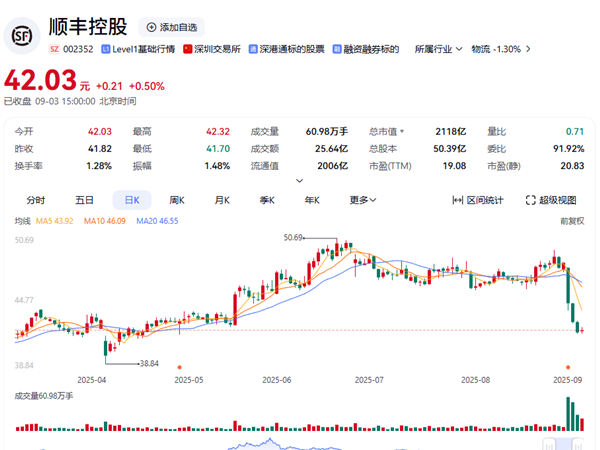Click the tallest green volume bar

click(568, 414)
